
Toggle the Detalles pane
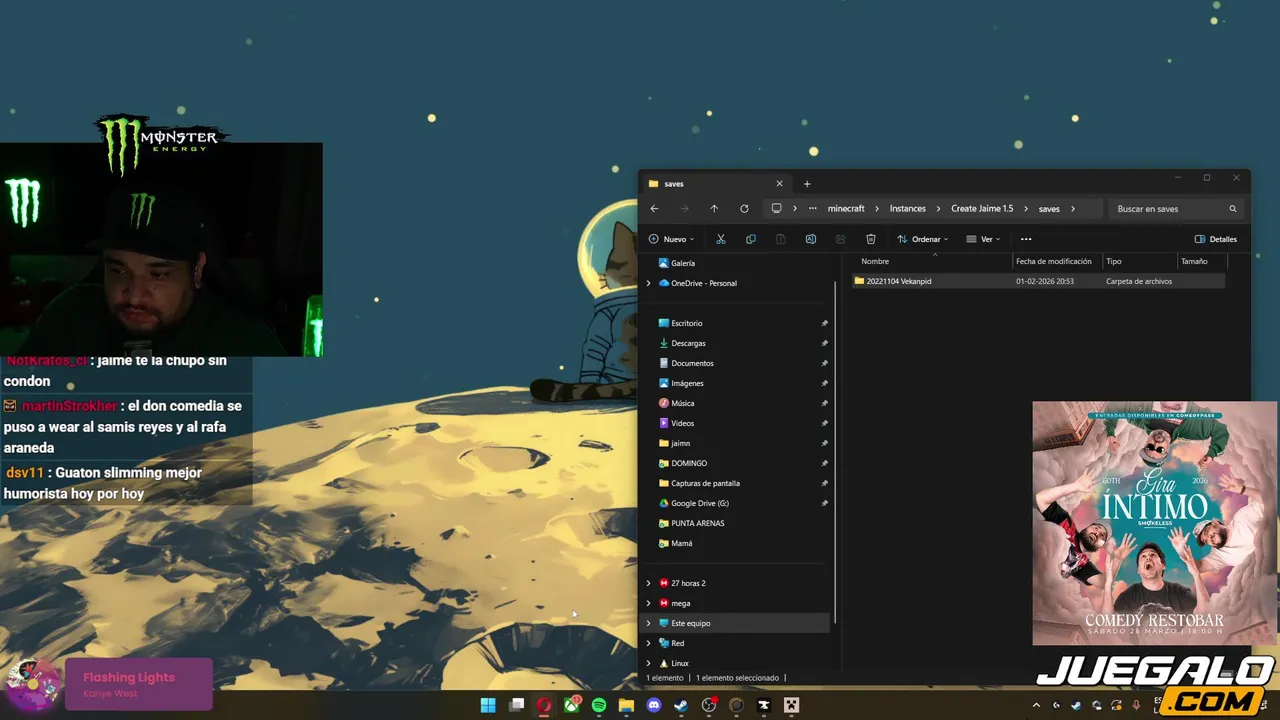click(1216, 239)
